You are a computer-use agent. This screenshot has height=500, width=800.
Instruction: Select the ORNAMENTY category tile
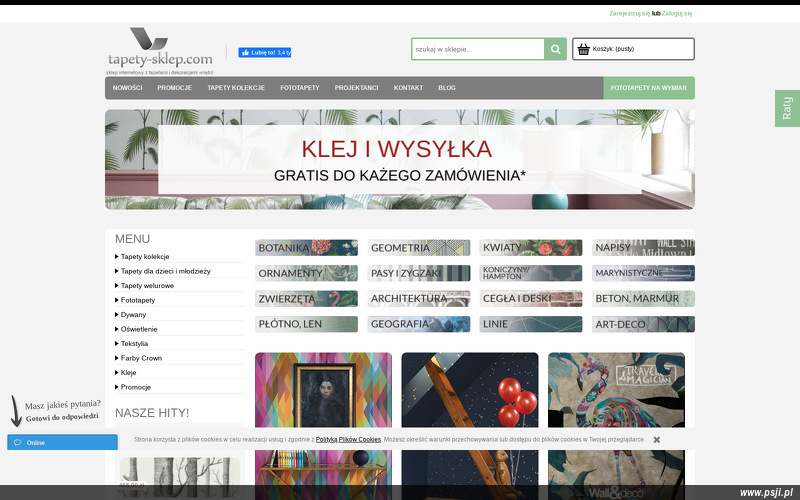click(306, 273)
